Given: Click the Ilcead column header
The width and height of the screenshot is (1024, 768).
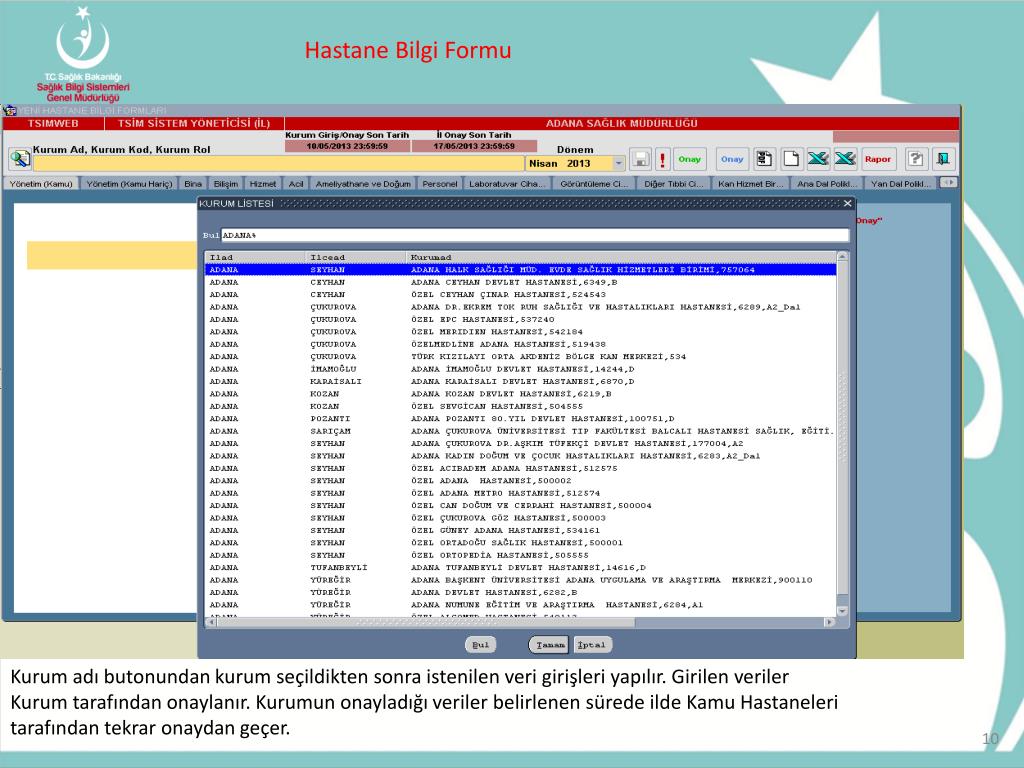Looking at the screenshot, I should (356, 257).
